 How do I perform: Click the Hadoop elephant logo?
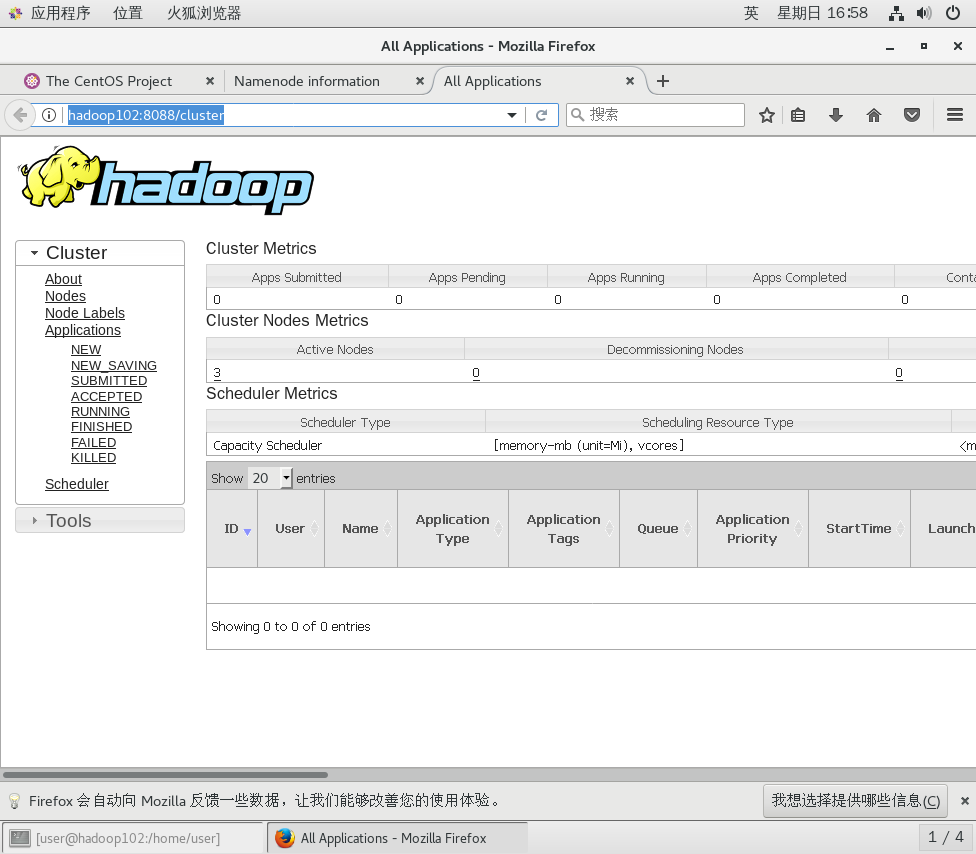pyautogui.click(x=165, y=180)
